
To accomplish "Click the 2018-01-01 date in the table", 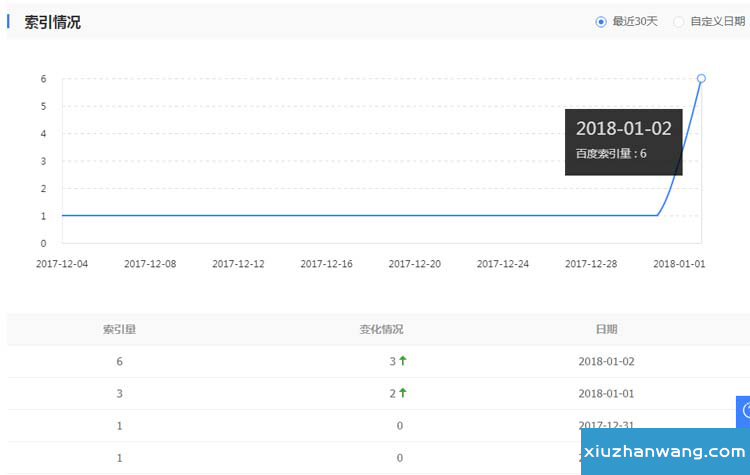I will click(606, 393).
